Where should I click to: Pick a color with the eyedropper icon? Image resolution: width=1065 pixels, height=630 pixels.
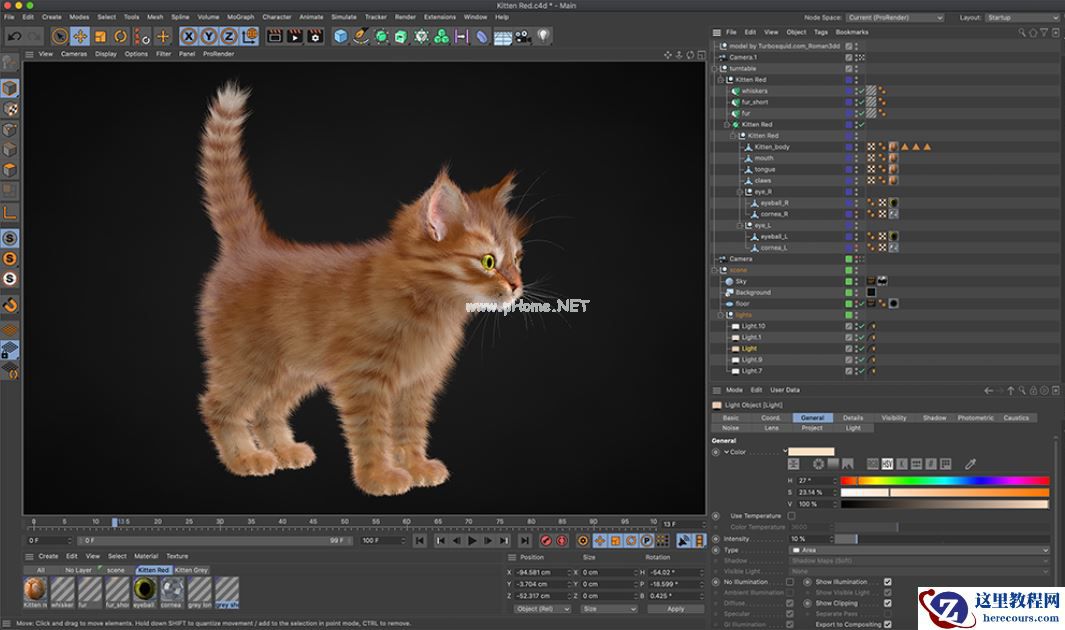(969, 464)
